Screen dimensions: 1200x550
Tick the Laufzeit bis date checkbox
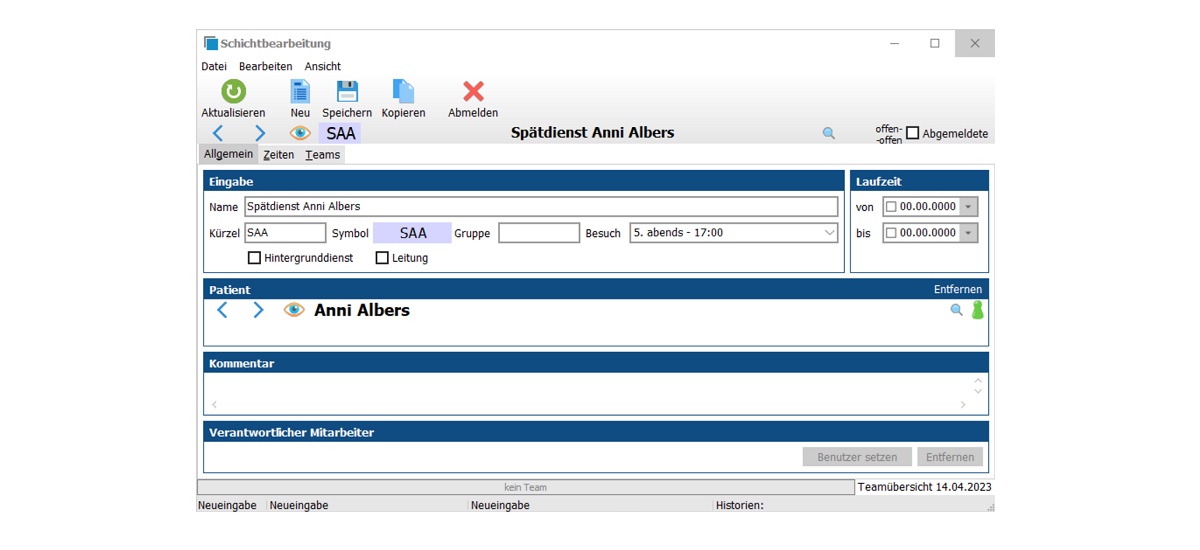pos(891,233)
